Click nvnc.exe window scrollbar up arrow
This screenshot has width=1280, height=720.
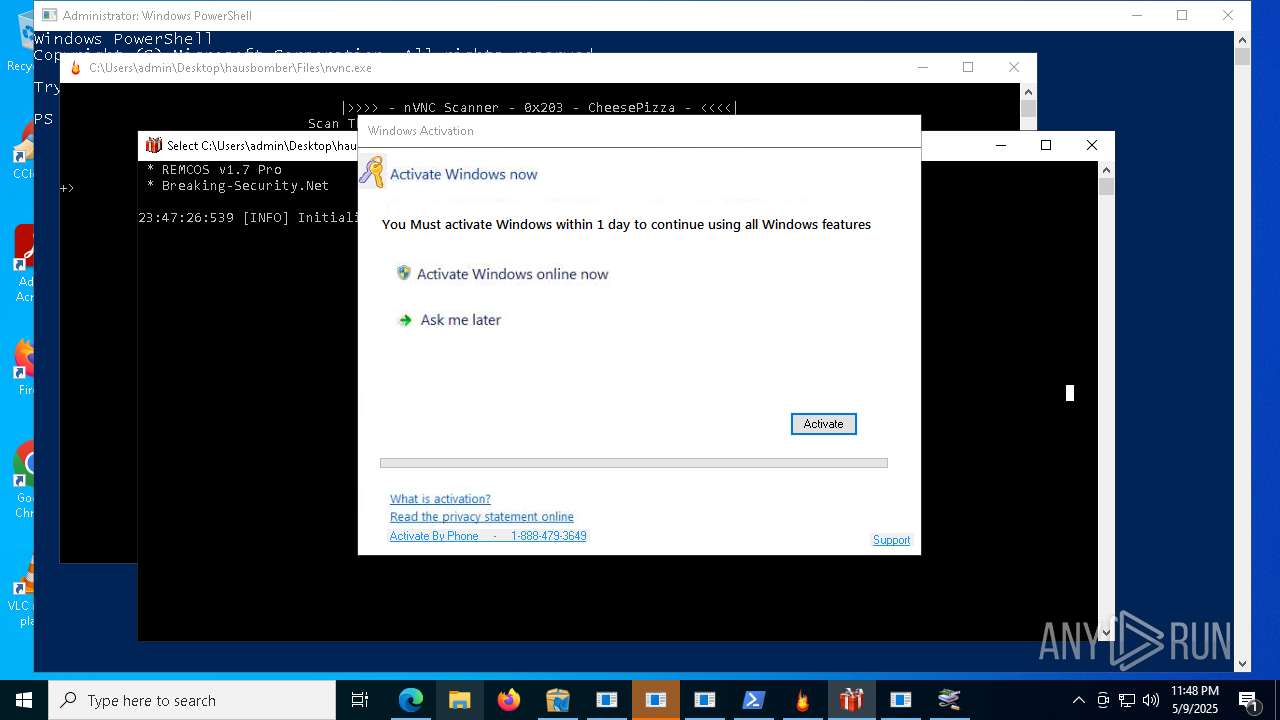tap(1029, 92)
